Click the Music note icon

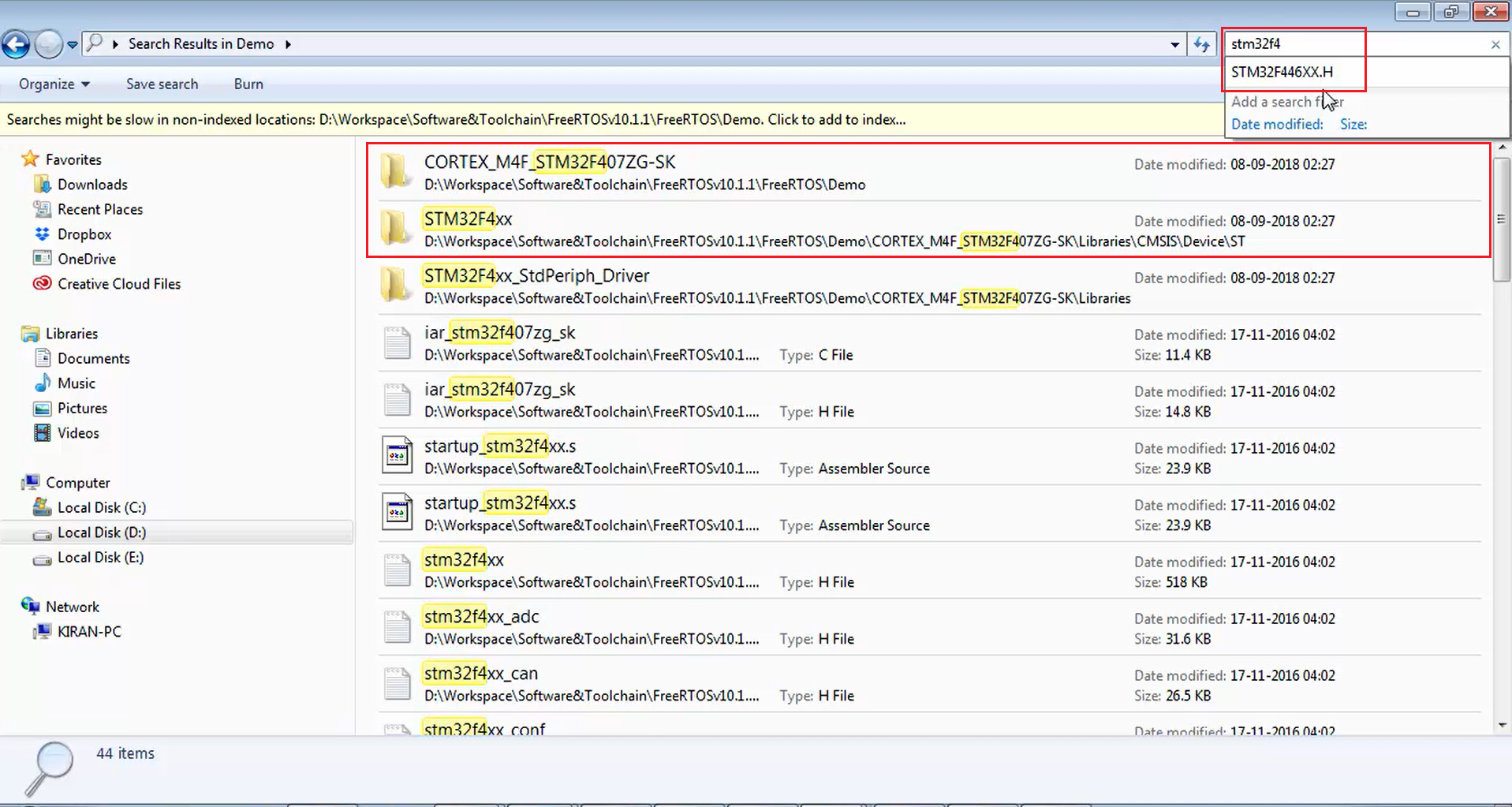43,383
